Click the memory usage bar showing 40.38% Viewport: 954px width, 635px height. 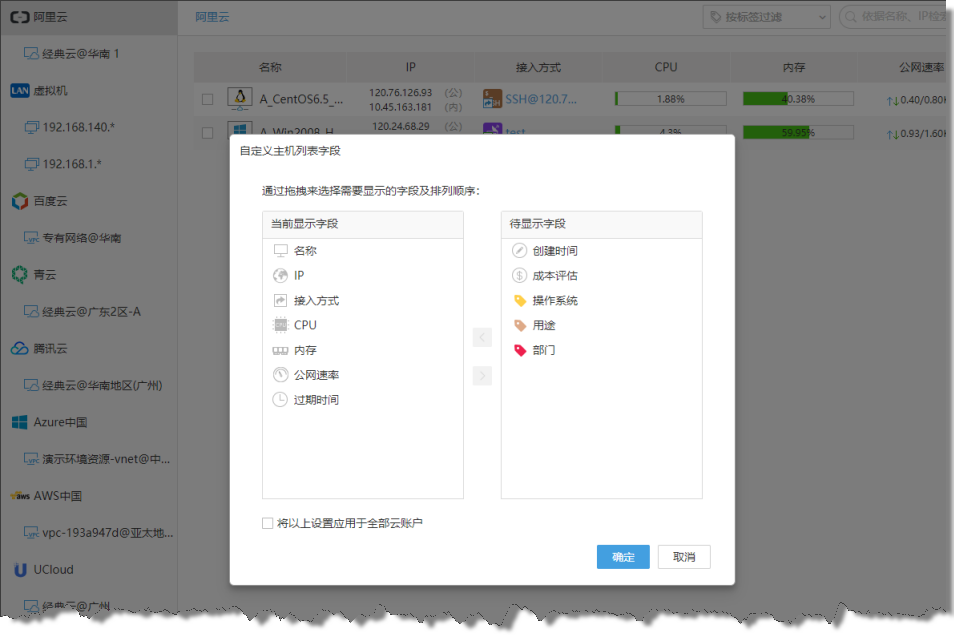797,99
